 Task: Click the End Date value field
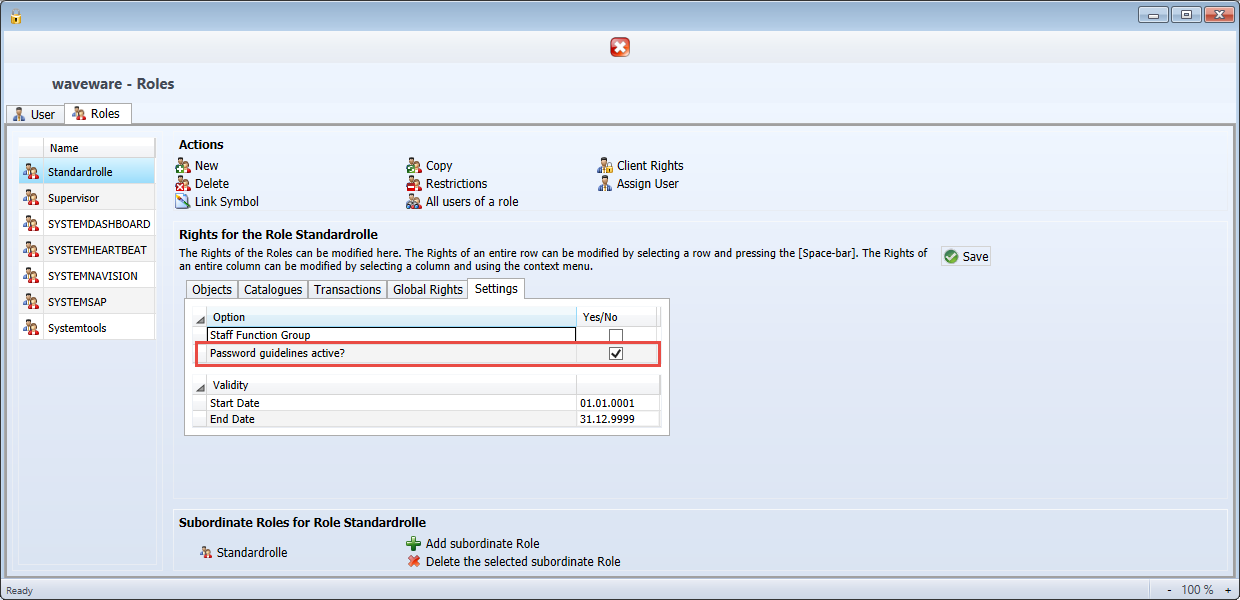pos(617,419)
